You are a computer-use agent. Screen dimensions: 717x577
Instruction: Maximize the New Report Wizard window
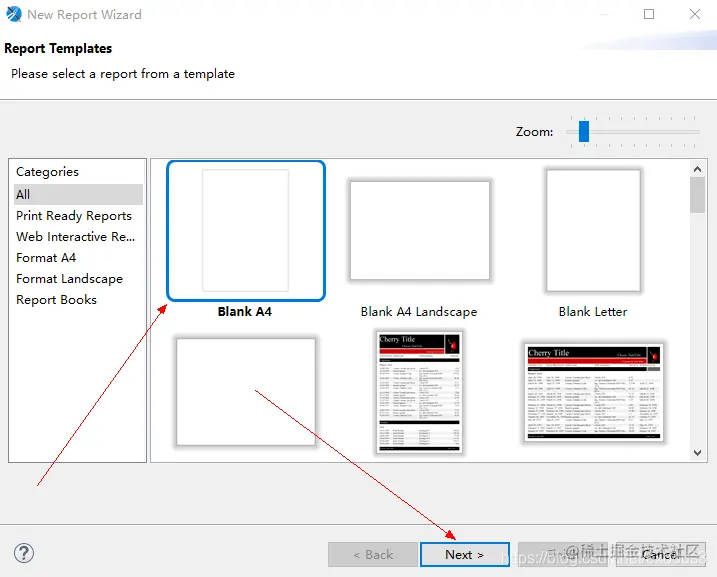649,14
